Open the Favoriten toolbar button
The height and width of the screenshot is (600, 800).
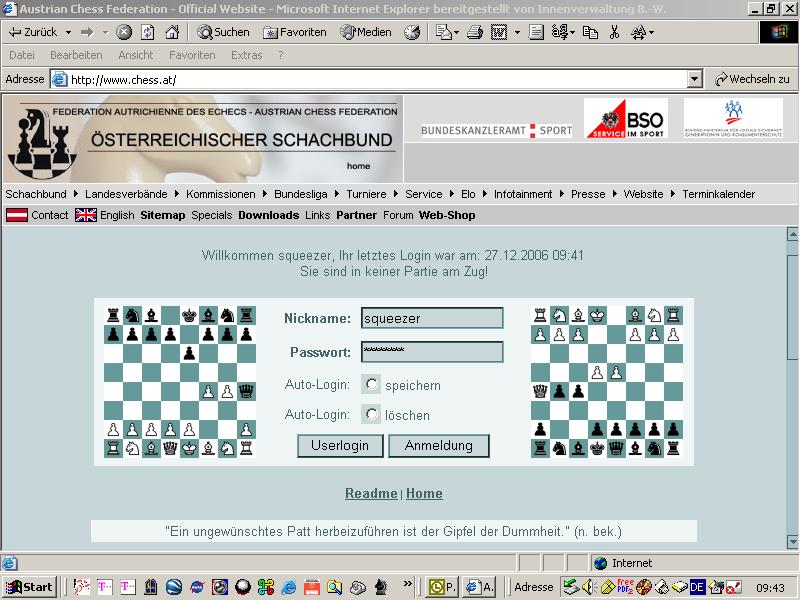(x=295, y=33)
